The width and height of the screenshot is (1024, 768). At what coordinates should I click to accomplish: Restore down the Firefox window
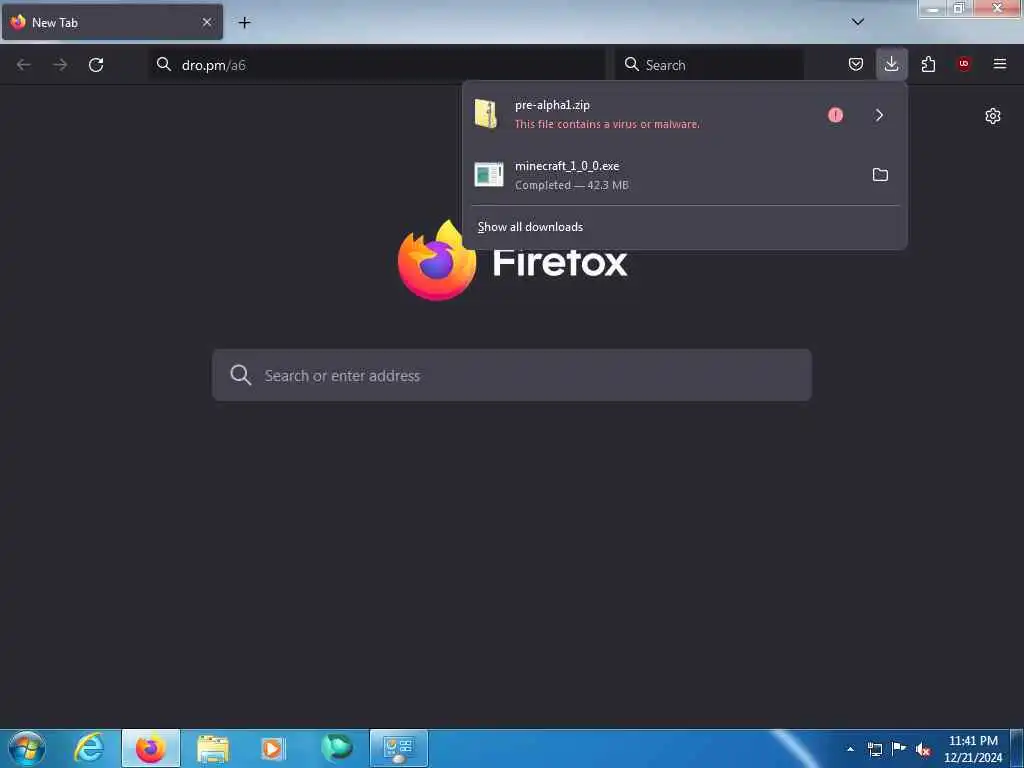[x=959, y=8]
